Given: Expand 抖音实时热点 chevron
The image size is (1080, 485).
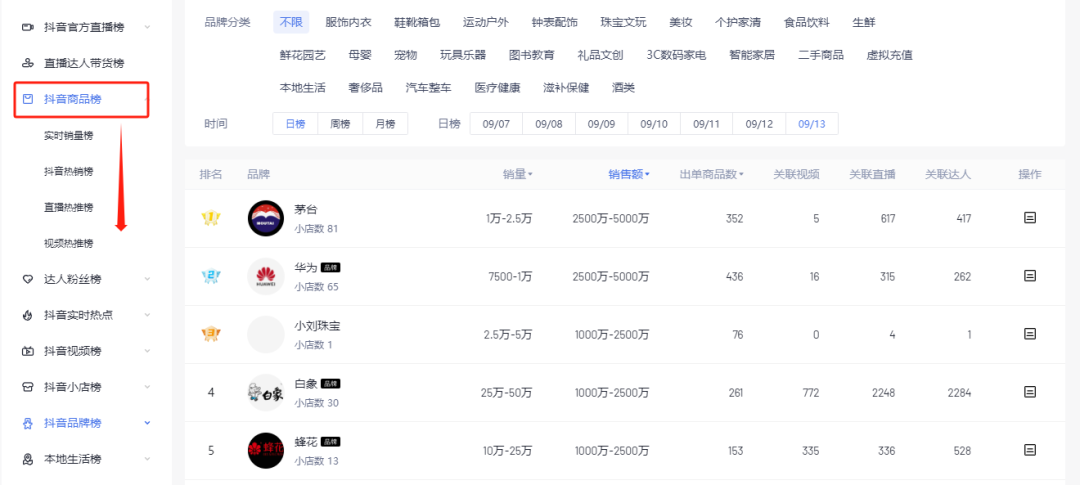Looking at the screenshot, I should (x=147, y=315).
